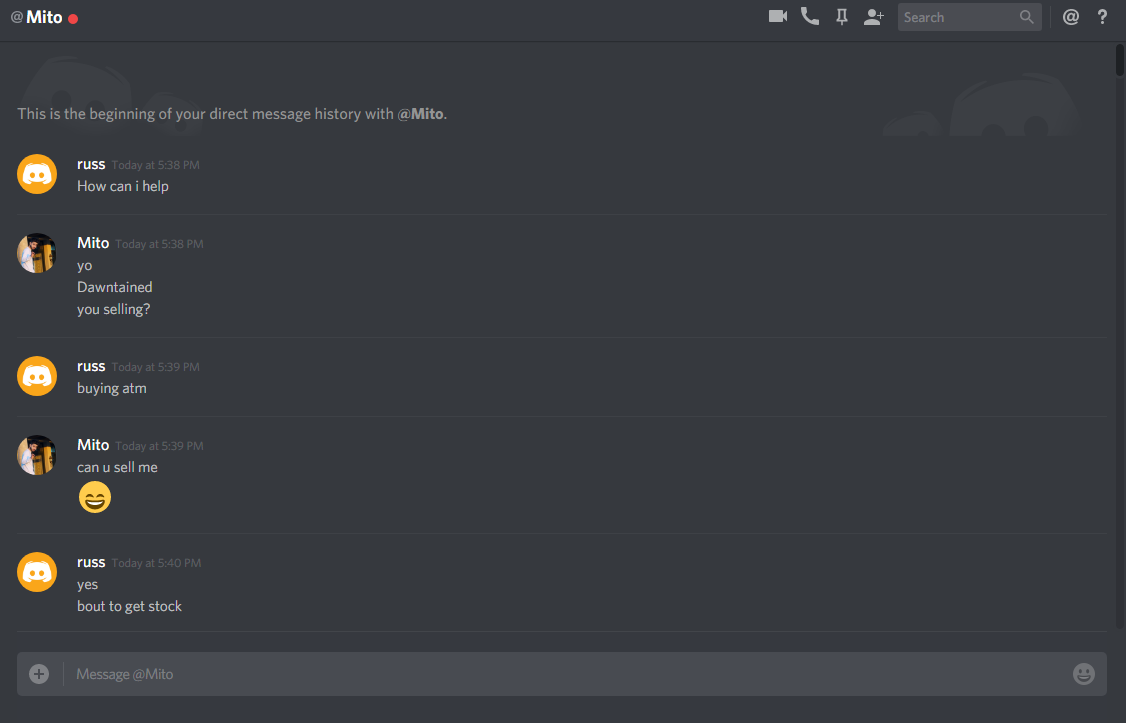The image size is (1126, 723).
Task: Click the username Mito at 5:38 PM
Action: (93, 243)
